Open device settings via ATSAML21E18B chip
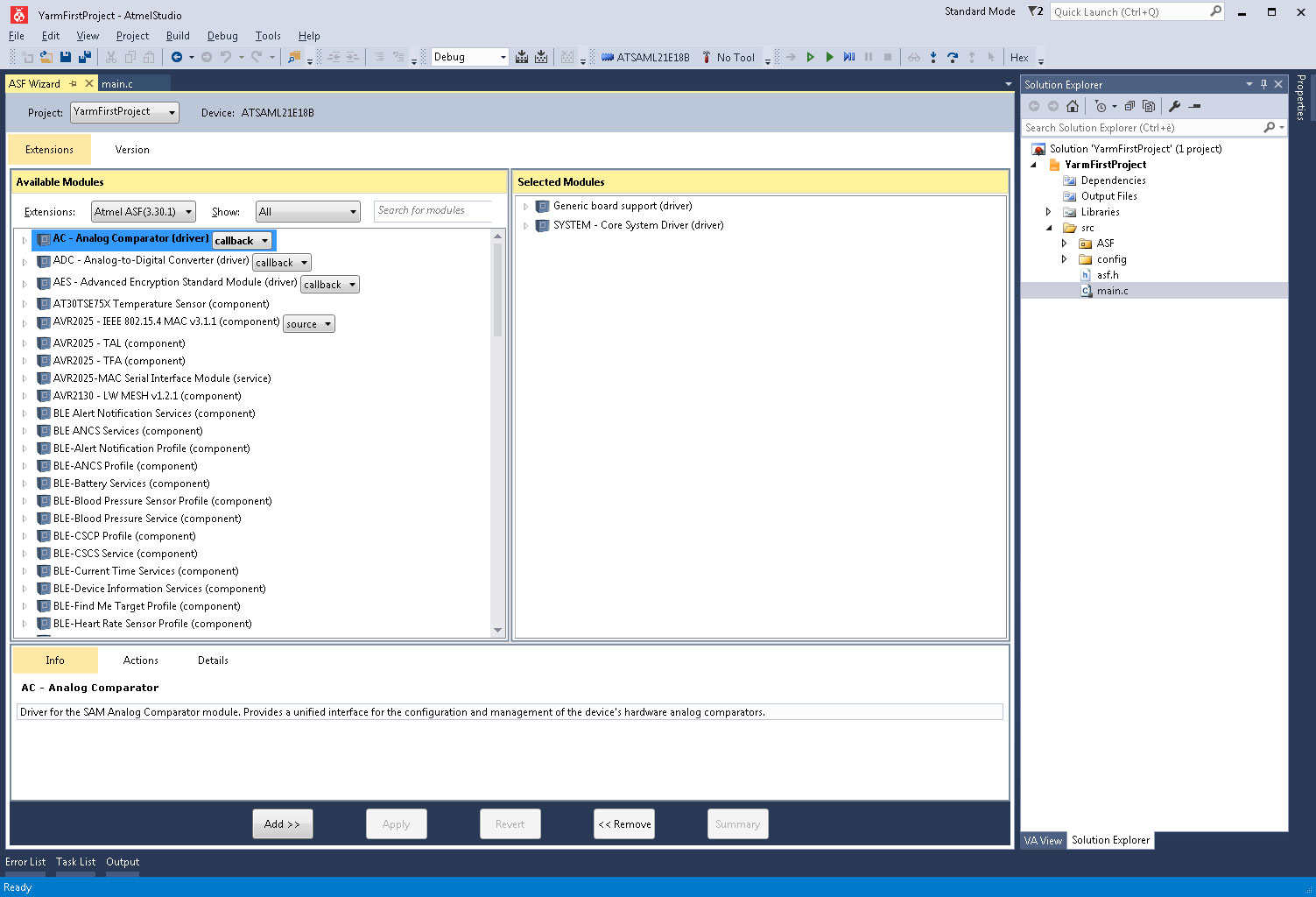 point(645,57)
